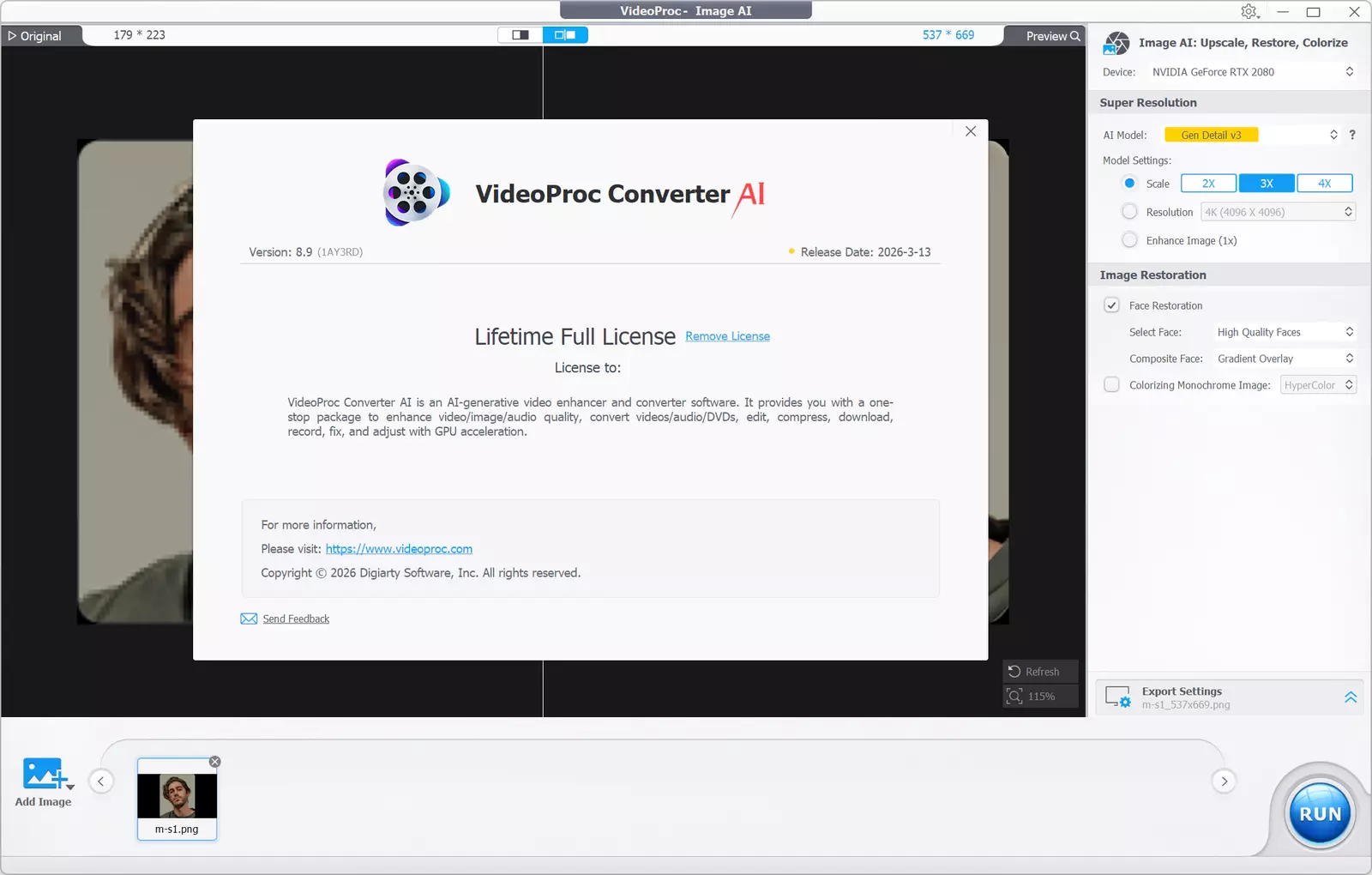
Task: Click the original size text 179 * 223
Action: point(139,35)
